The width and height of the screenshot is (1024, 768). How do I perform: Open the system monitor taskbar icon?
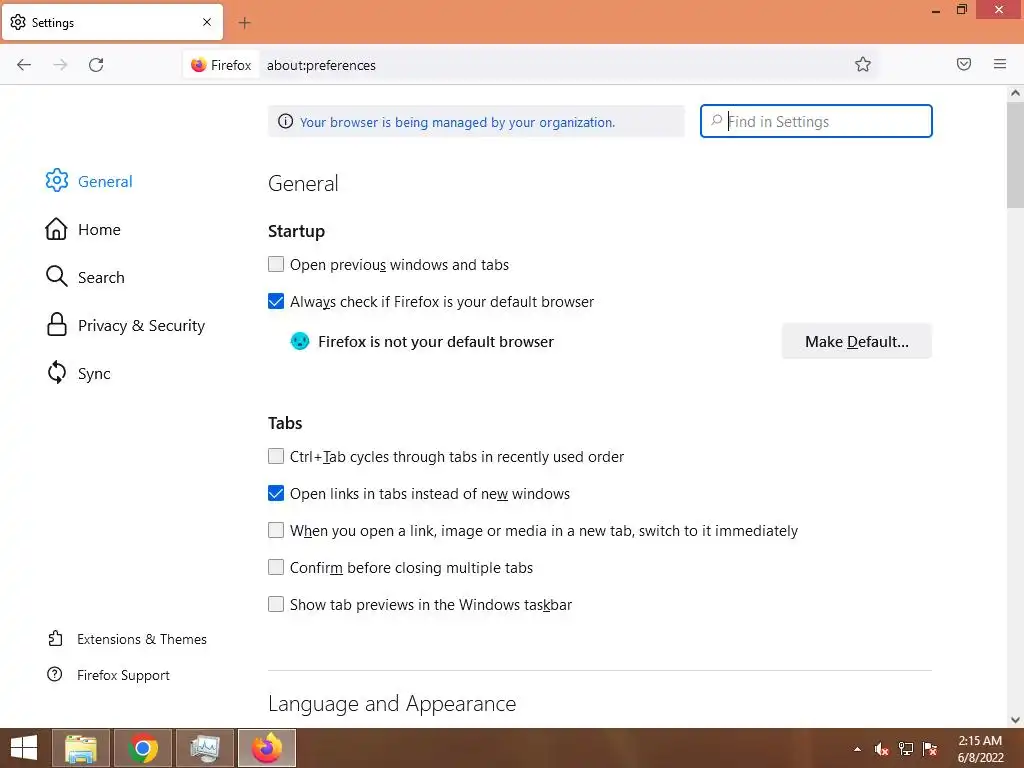click(205, 748)
